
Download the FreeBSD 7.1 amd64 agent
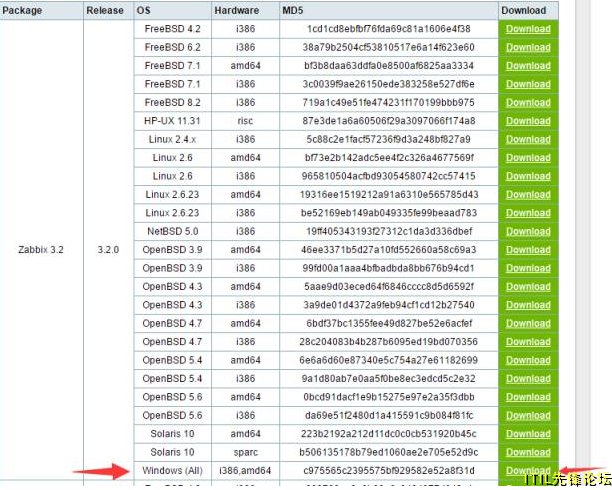(528, 66)
